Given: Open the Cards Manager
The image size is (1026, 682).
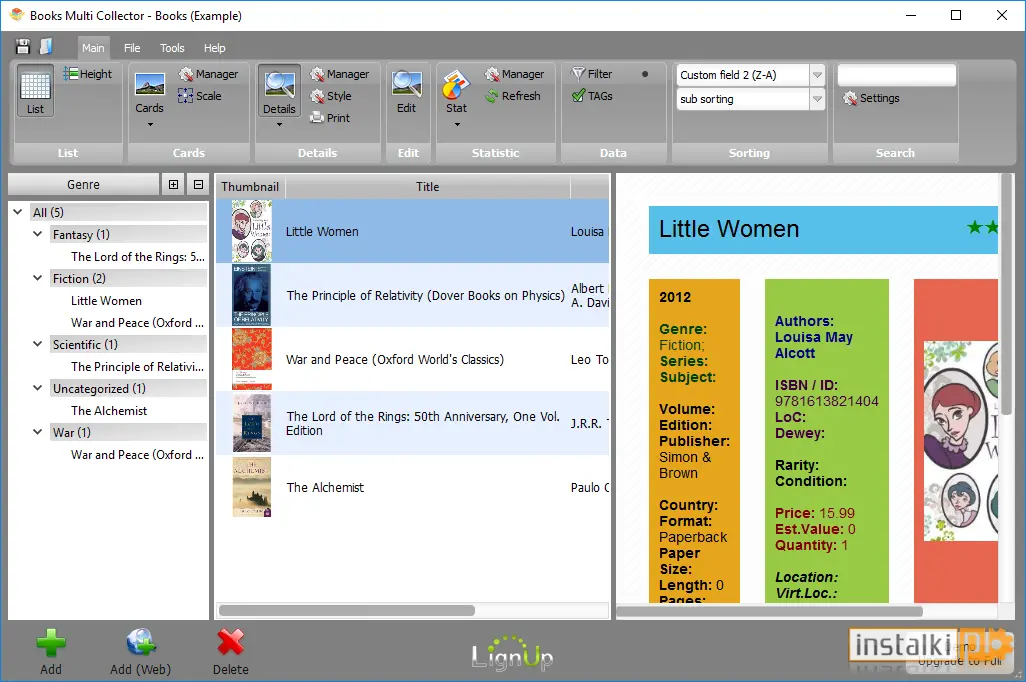Looking at the screenshot, I should [209, 74].
